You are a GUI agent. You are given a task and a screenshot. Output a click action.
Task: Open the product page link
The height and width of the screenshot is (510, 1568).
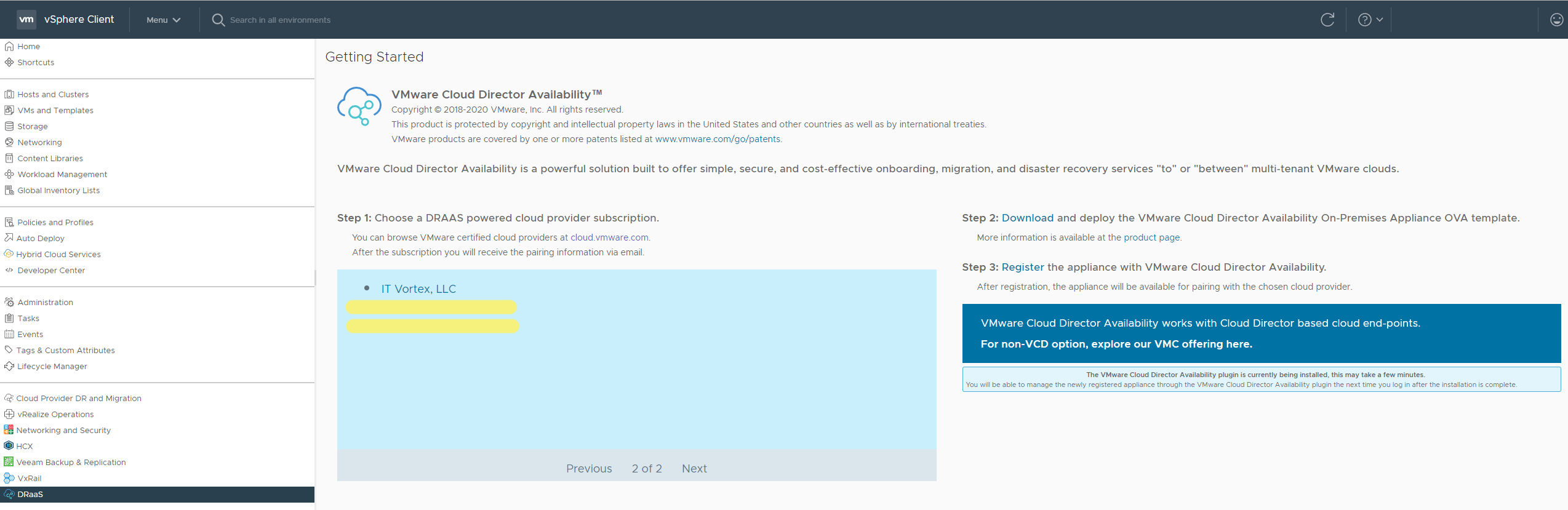tap(1151, 237)
